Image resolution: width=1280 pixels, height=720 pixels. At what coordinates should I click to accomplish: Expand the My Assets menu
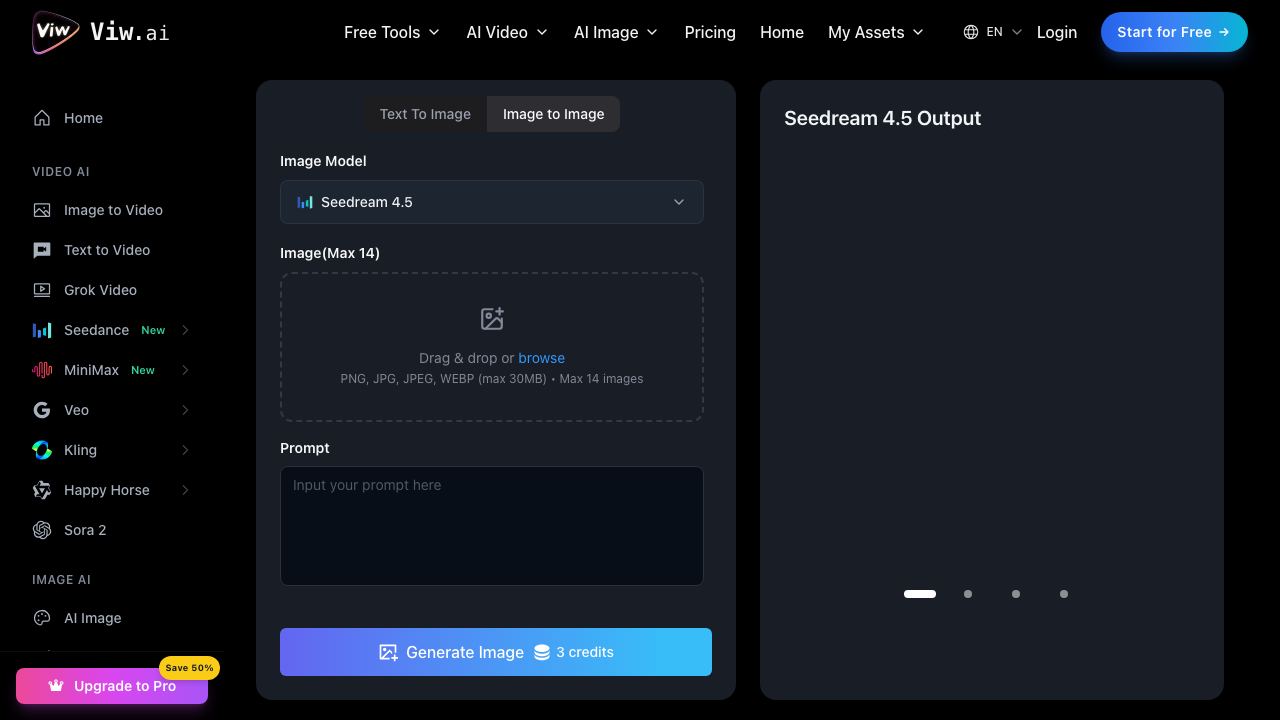pyautogui.click(x=876, y=32)
